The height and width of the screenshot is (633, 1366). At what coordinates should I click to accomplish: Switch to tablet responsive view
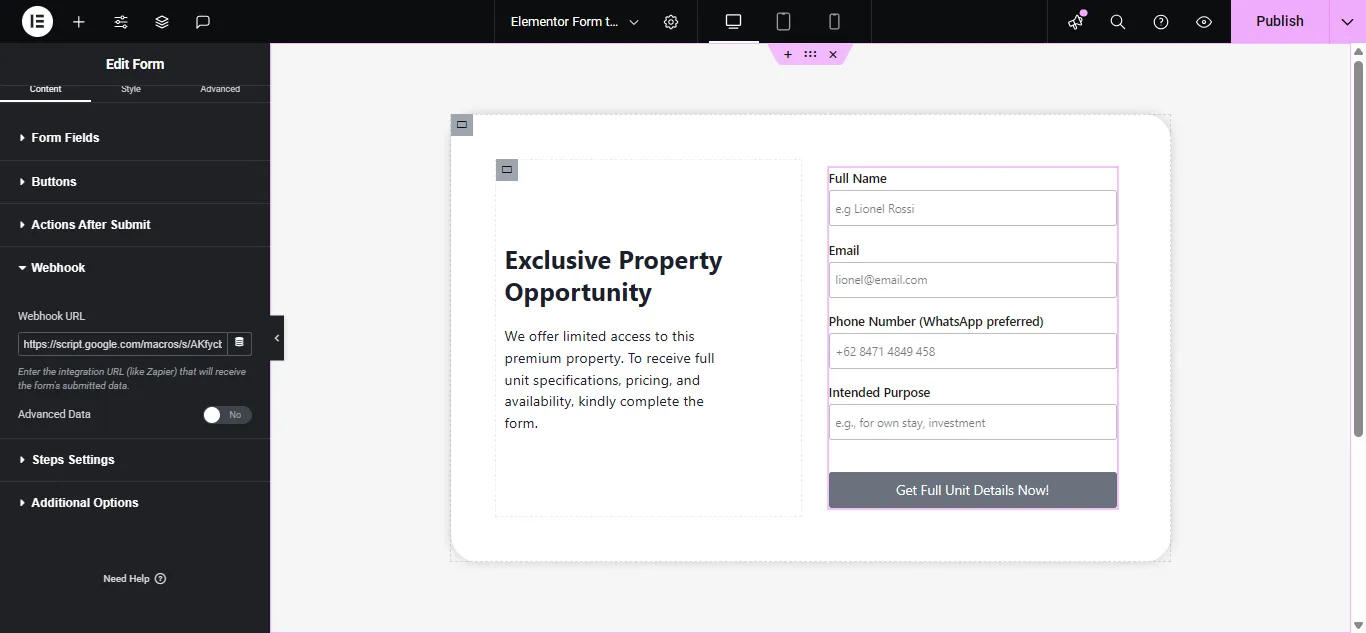pyautogui.click(x=784, y=22)
